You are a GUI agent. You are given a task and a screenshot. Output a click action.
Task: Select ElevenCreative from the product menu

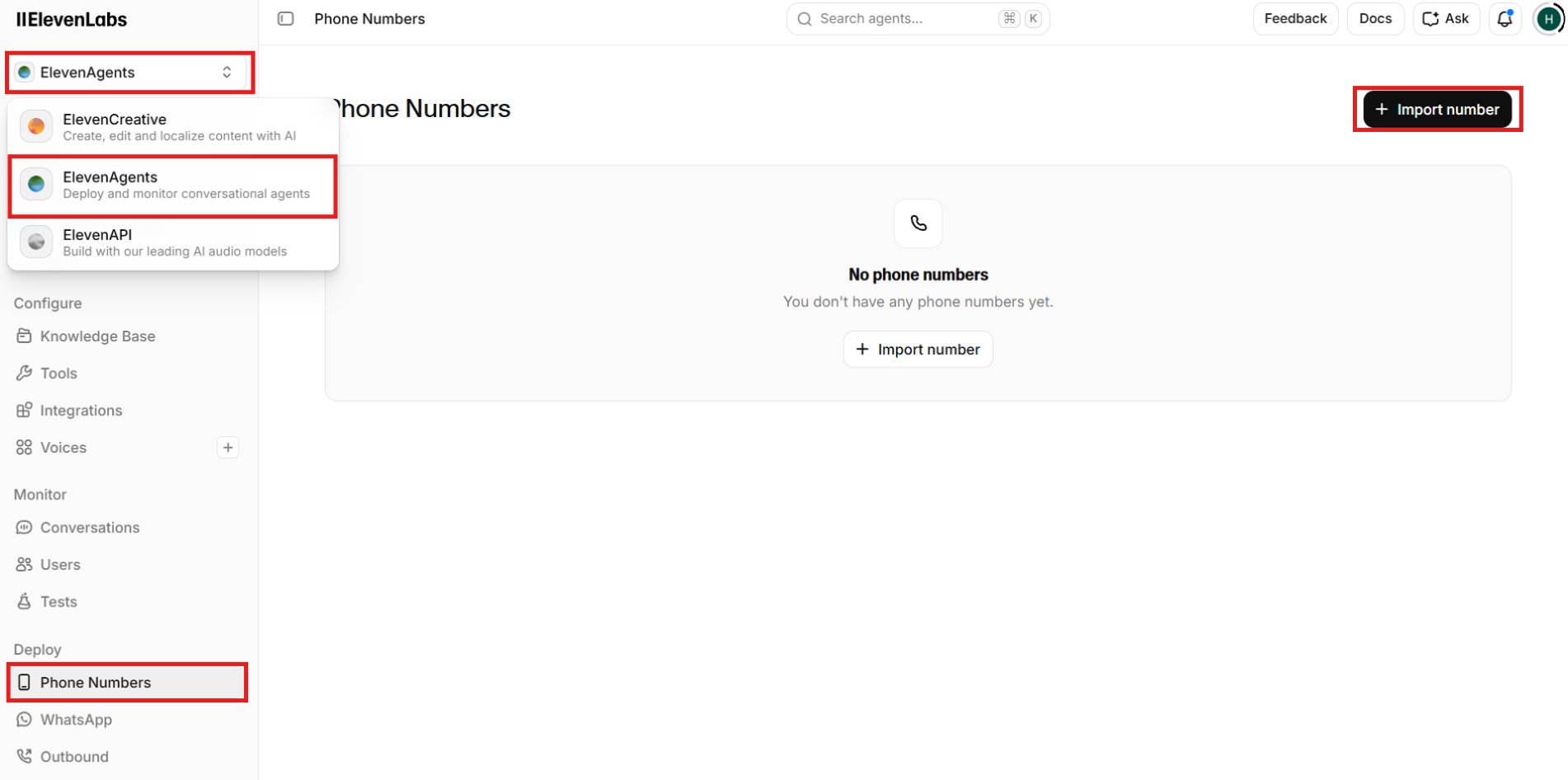click(x=173, y=127)
